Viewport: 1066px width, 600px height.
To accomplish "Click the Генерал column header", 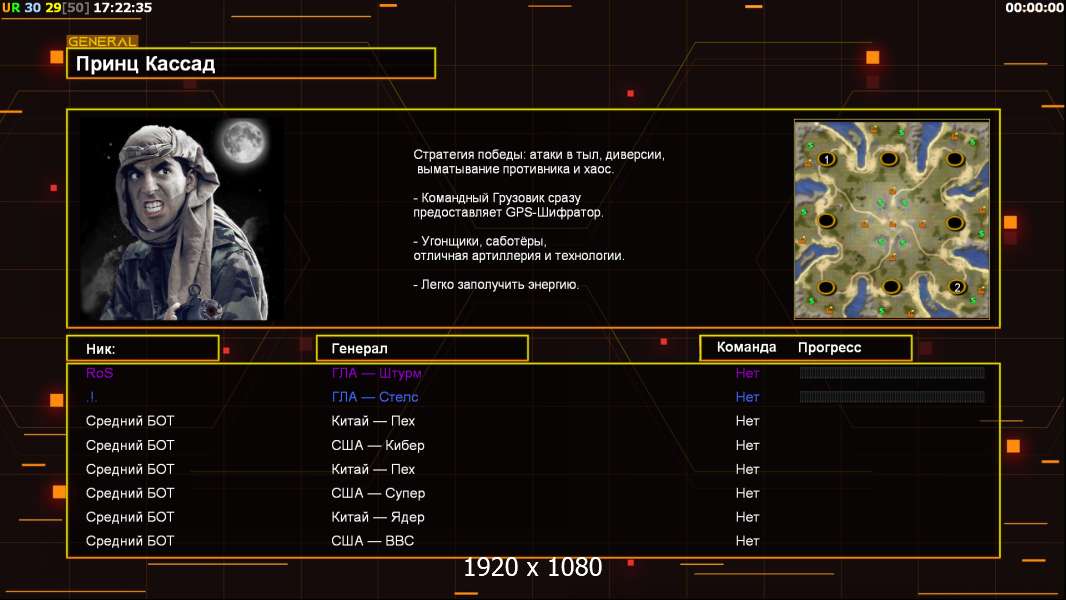I will coord(421,348).
